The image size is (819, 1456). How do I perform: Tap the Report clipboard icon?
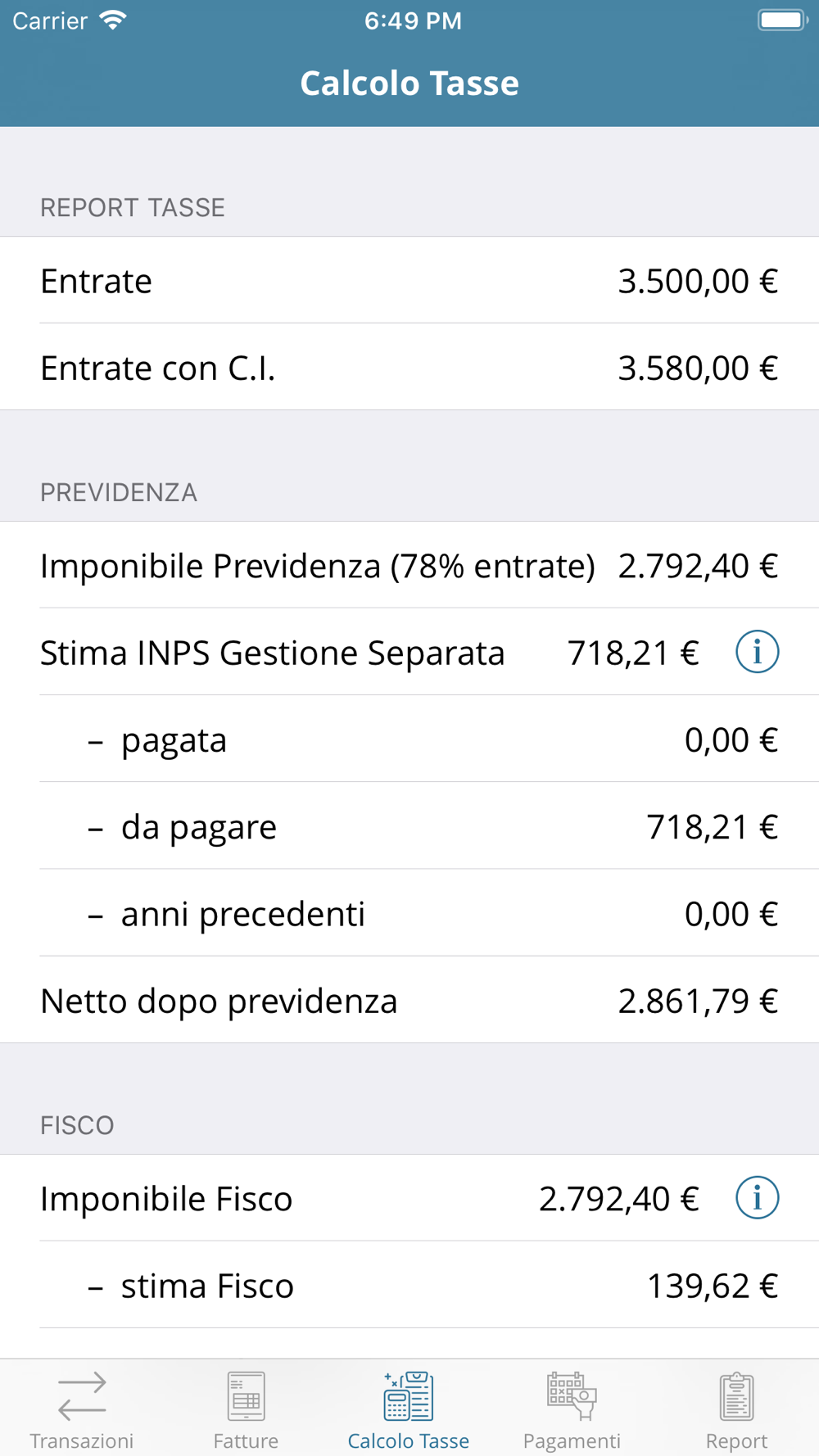point(736,1396)
